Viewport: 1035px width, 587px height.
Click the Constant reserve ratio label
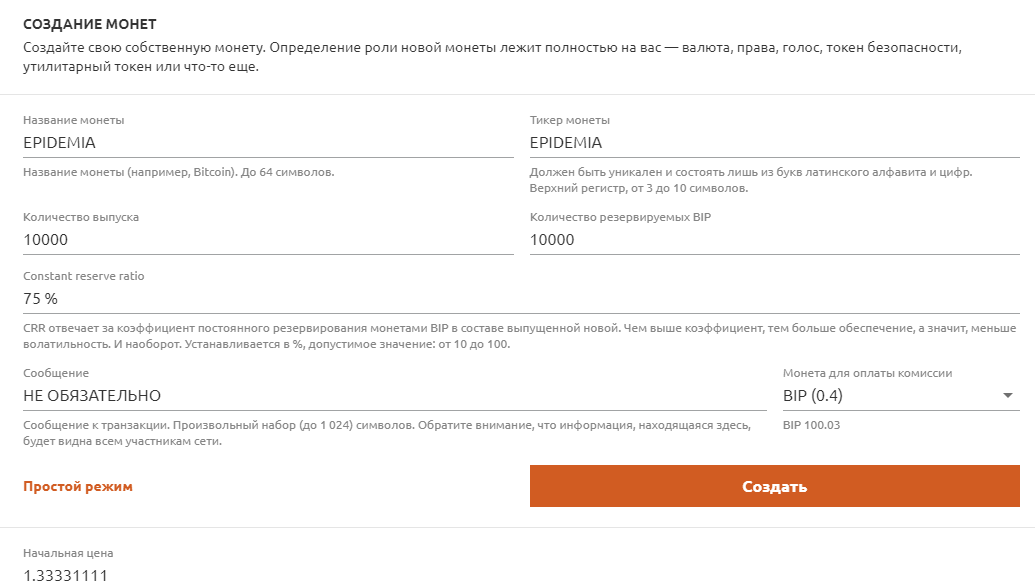(84, 276)
